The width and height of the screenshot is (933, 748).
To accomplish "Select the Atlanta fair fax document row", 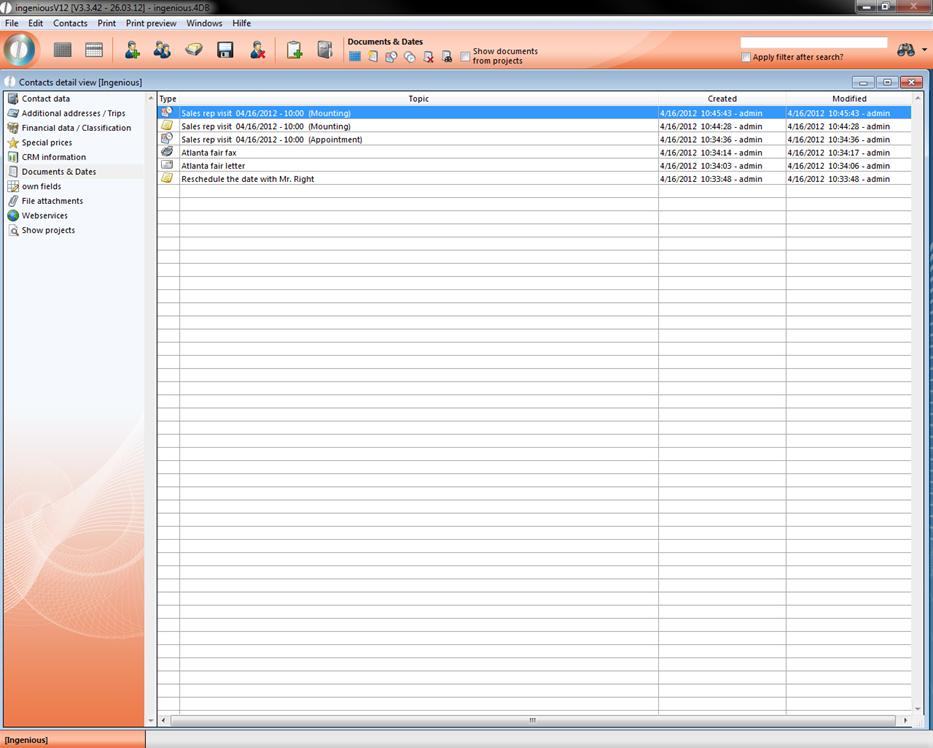I will pyautogui.click(x=209, y=153).
